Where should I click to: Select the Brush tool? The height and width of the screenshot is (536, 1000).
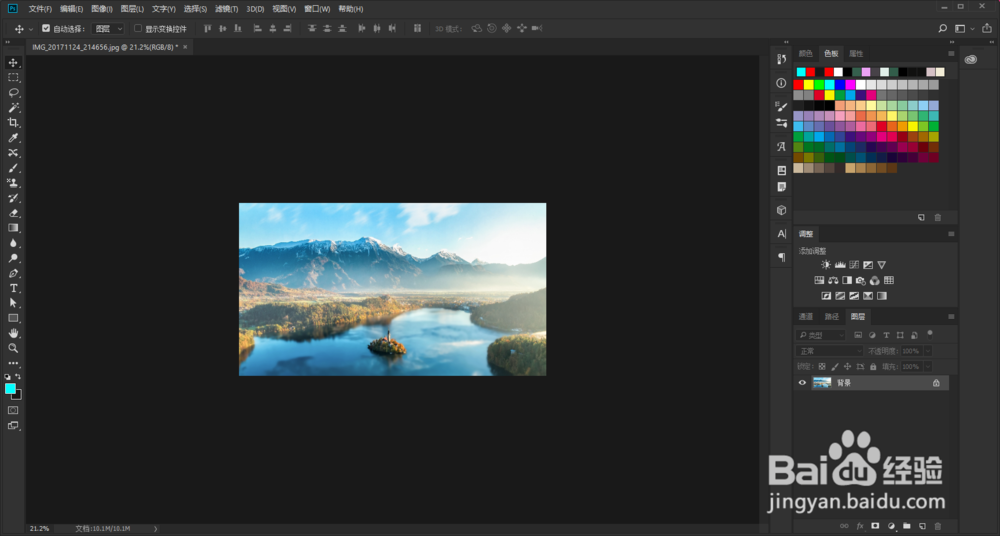coord(13,168)
